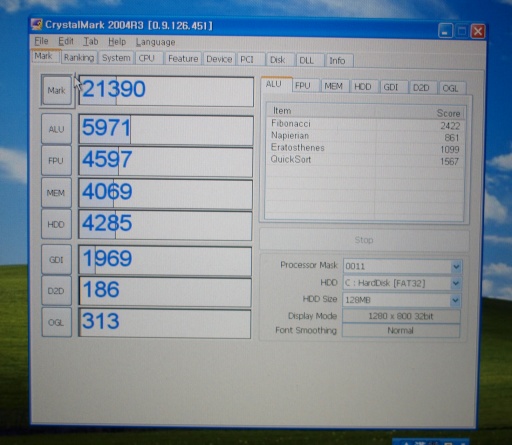The image size is (512, 445).
Task: Click the CrystalMark title bar icon
Action: click(37, 25)
